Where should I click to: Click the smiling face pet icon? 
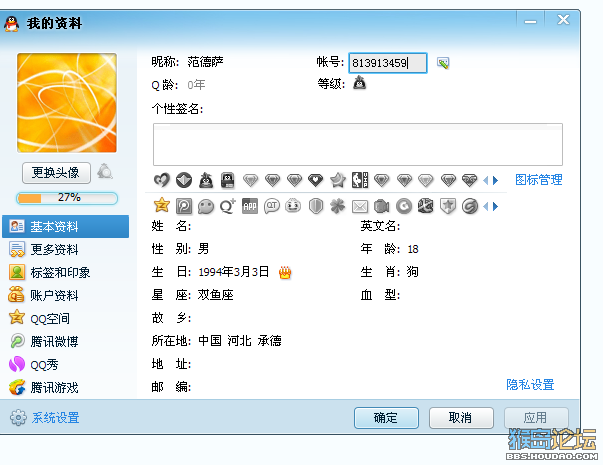click(x=293, y=205)
